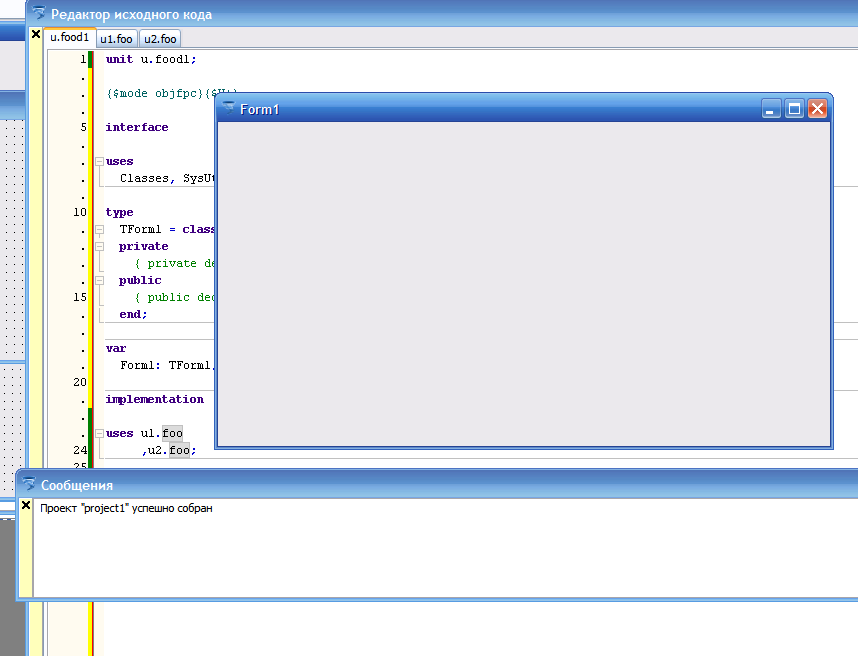This screenshot has width=858, height=656.
Task: Click the Messages window title icon
Action: pyautogui.click(x=28, y=484)
